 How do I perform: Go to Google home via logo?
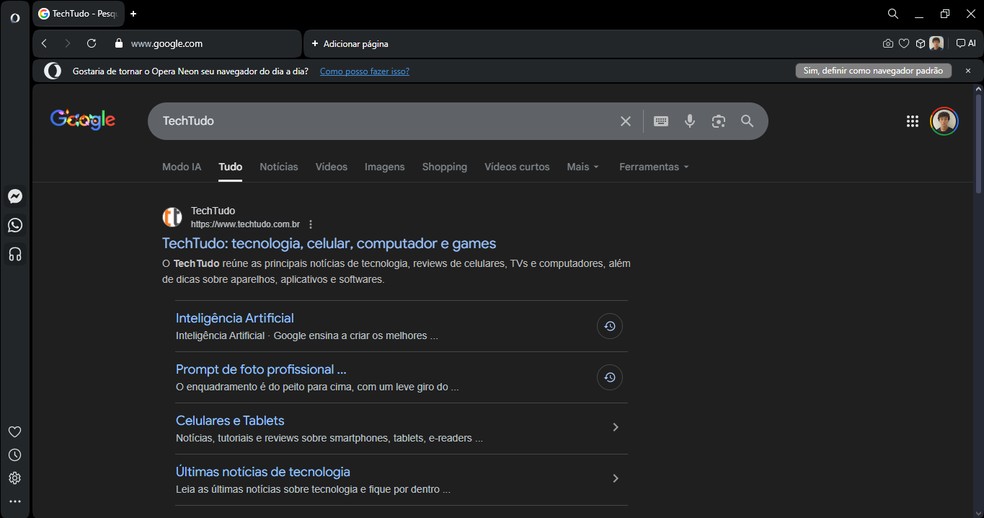tap(83, 119)
